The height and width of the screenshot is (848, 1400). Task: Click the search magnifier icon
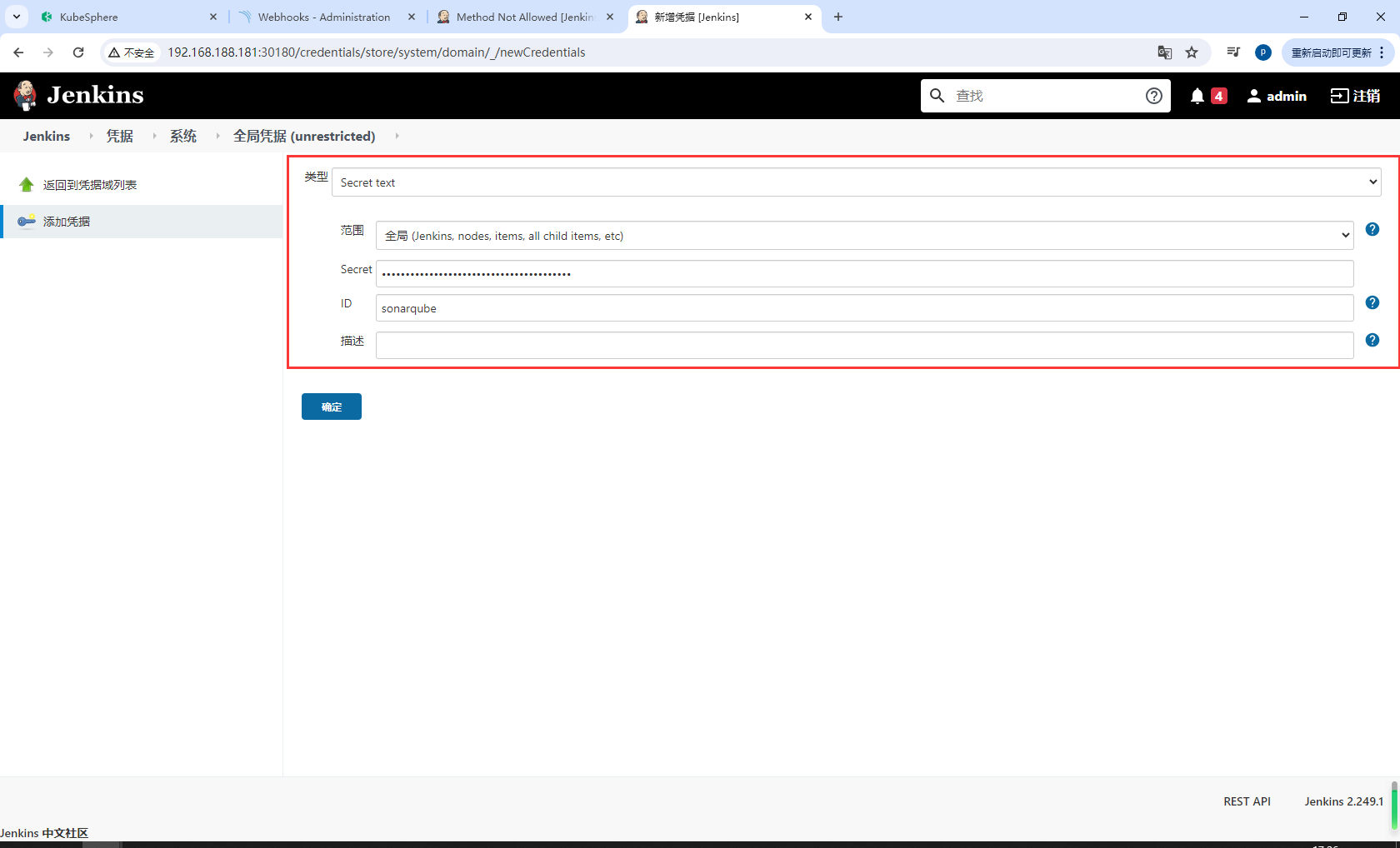937,96
